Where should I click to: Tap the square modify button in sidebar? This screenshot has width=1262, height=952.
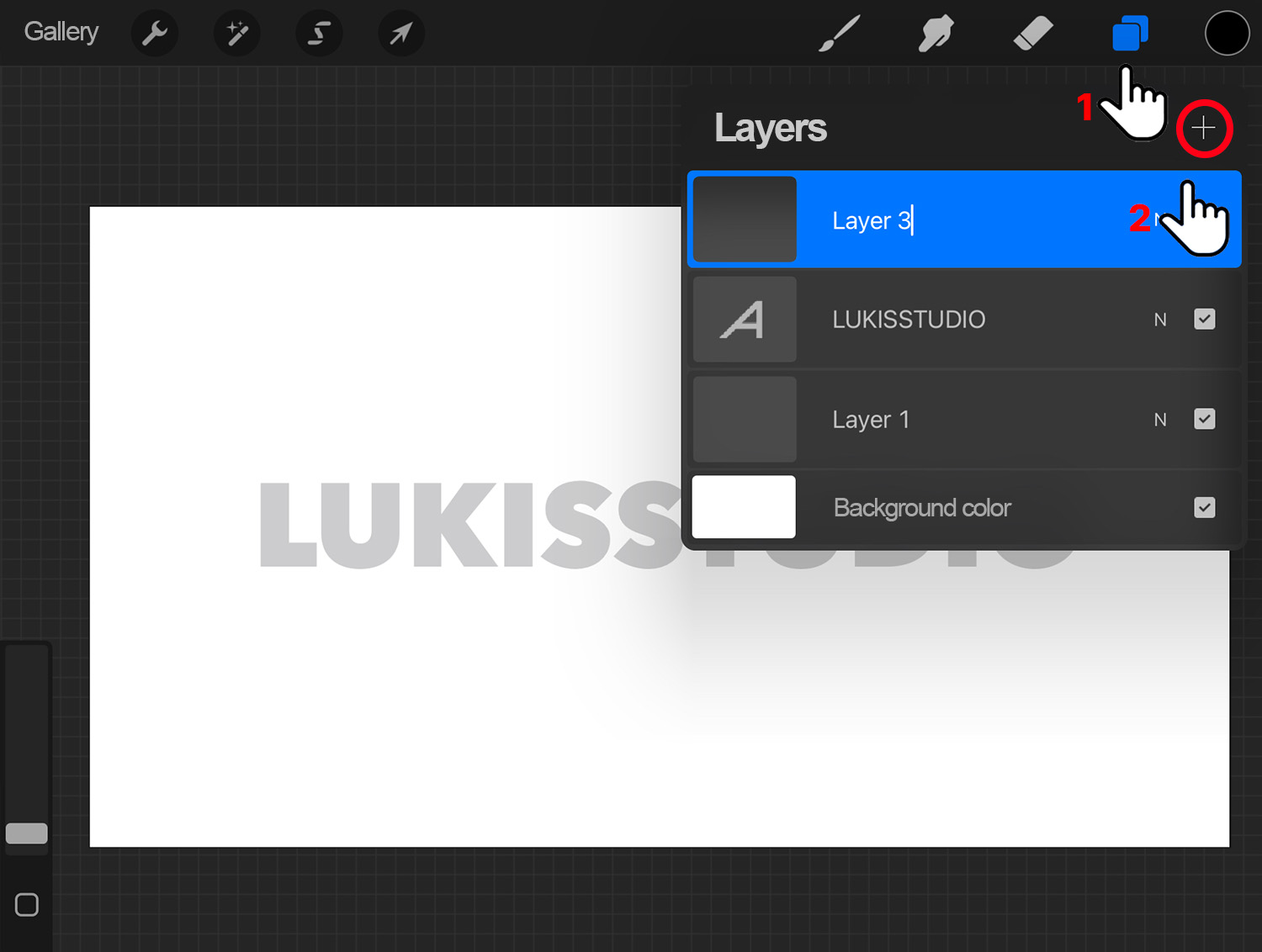[x=27, y=905]
